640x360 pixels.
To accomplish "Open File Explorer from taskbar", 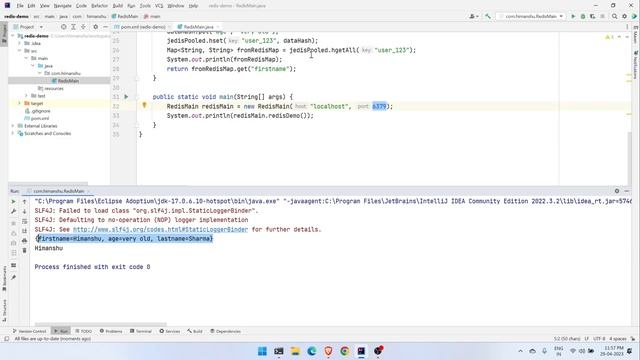I will coord(296,351).
